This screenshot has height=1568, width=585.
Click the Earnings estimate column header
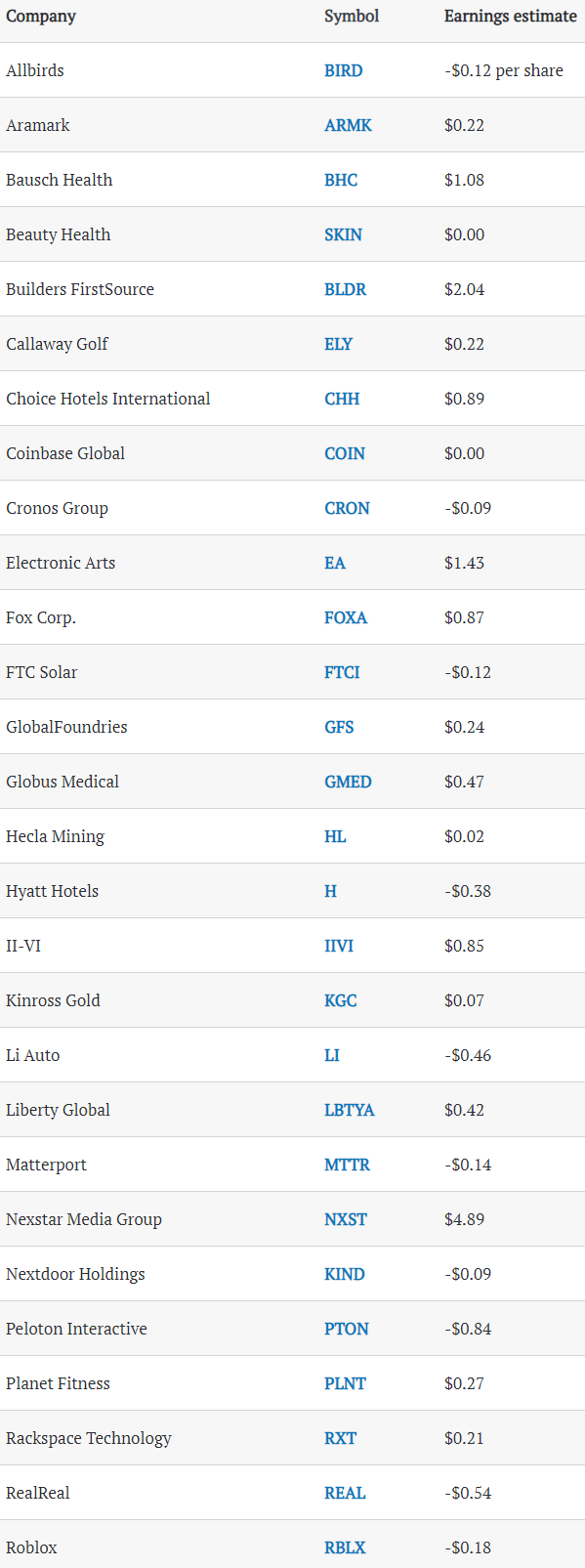click(510, 16)
